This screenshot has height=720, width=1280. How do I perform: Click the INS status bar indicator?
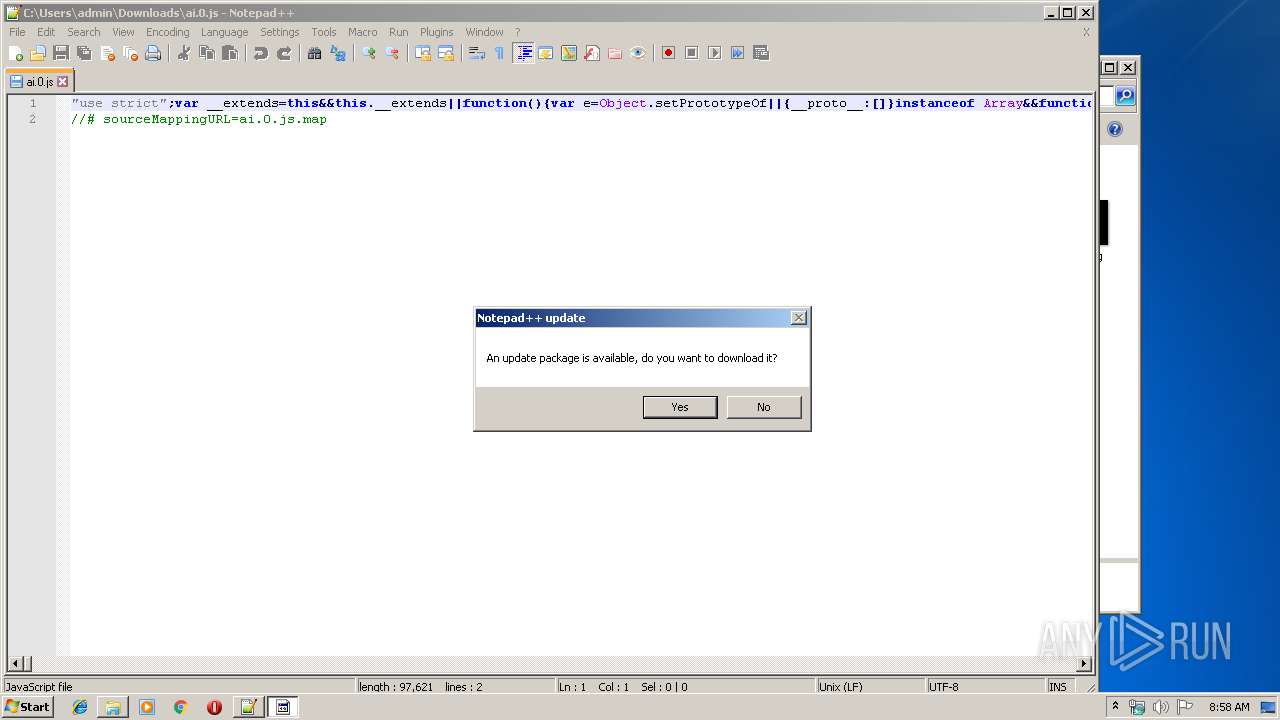(x=1058, y=687)
